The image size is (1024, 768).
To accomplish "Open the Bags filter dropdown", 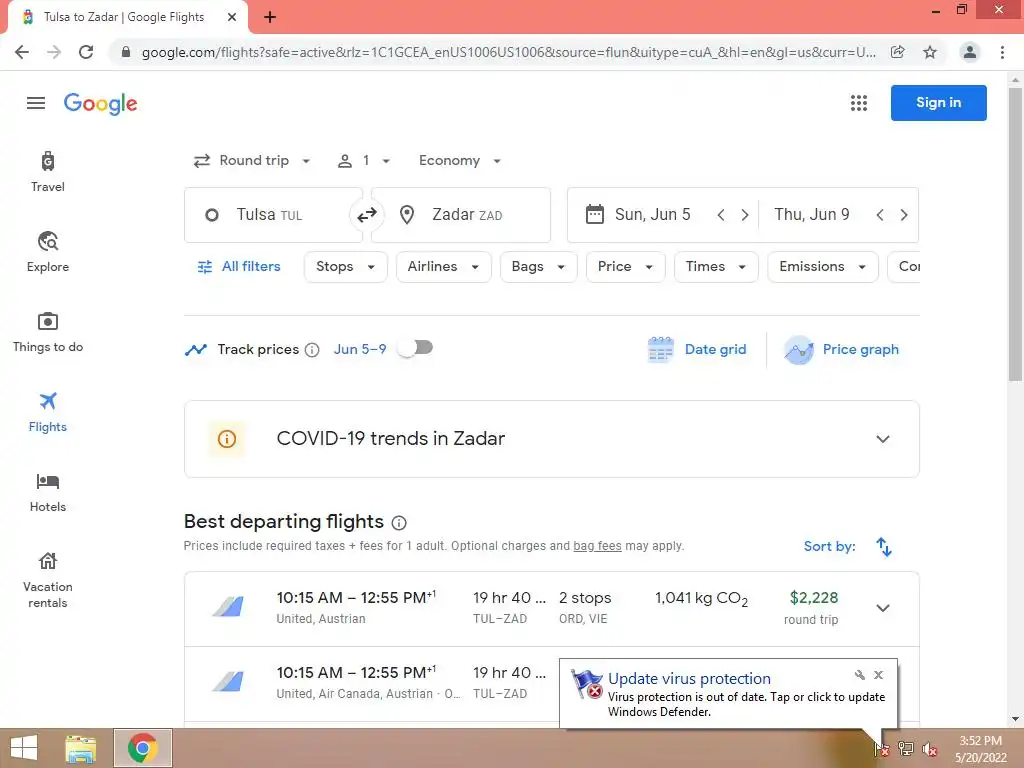I will [539, 266].
